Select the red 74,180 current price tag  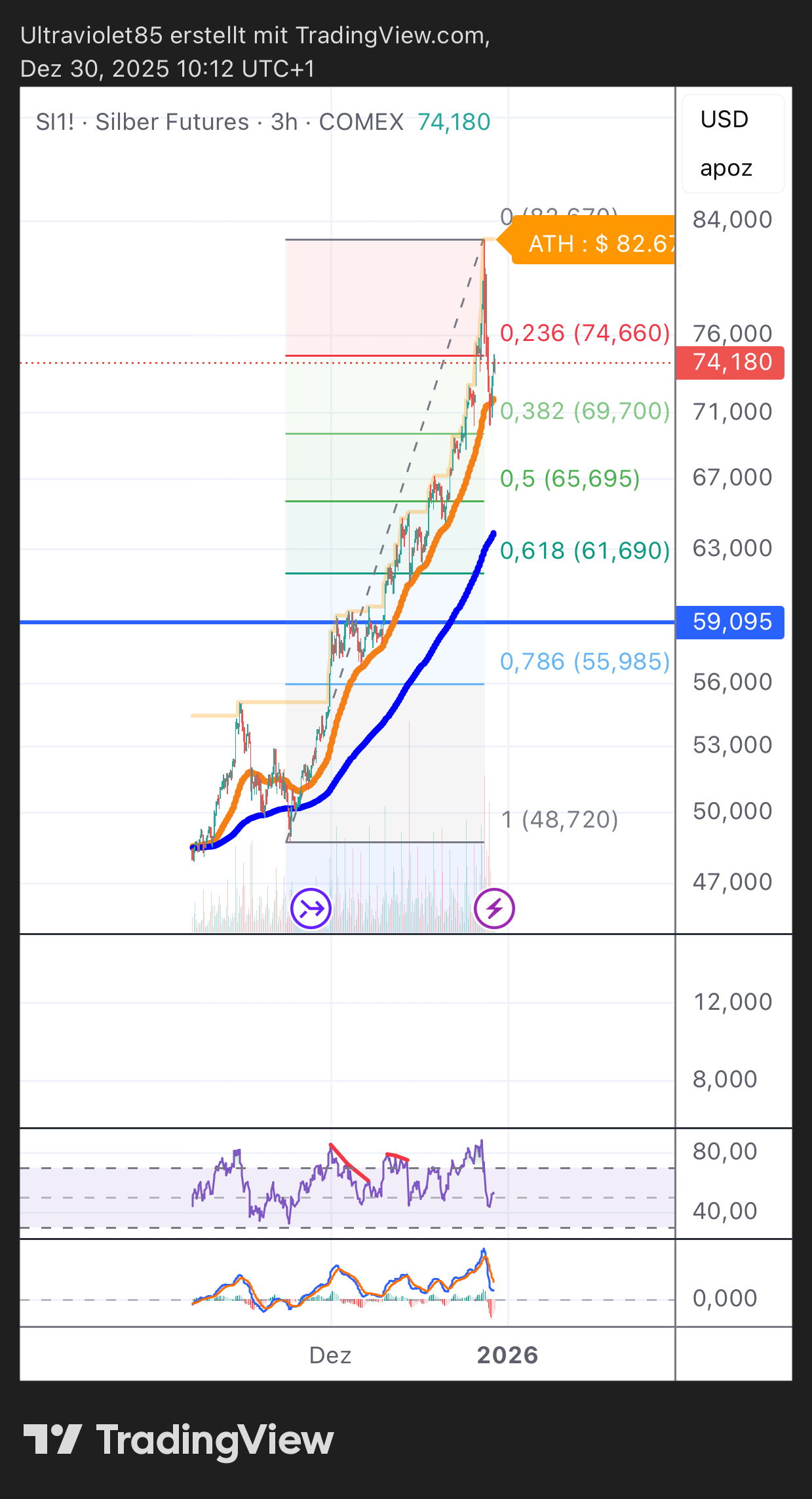click(x=730, y=363)
